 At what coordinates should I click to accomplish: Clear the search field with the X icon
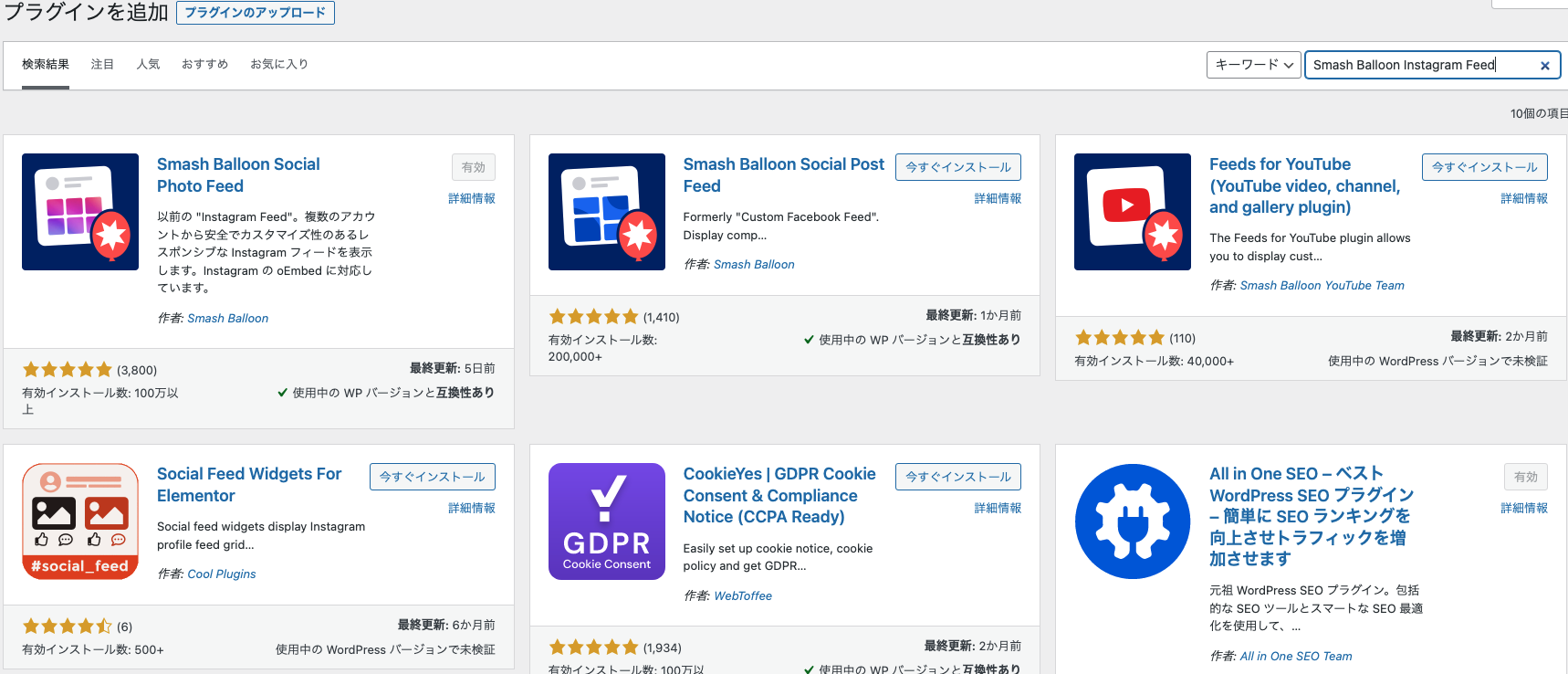pos(1545,66)
